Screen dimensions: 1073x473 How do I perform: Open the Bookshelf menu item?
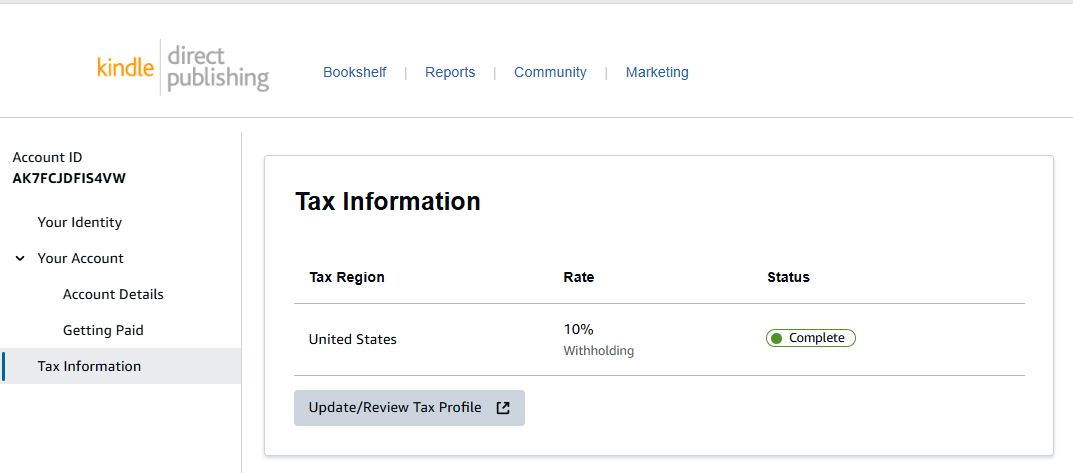(x=354, y=72)
